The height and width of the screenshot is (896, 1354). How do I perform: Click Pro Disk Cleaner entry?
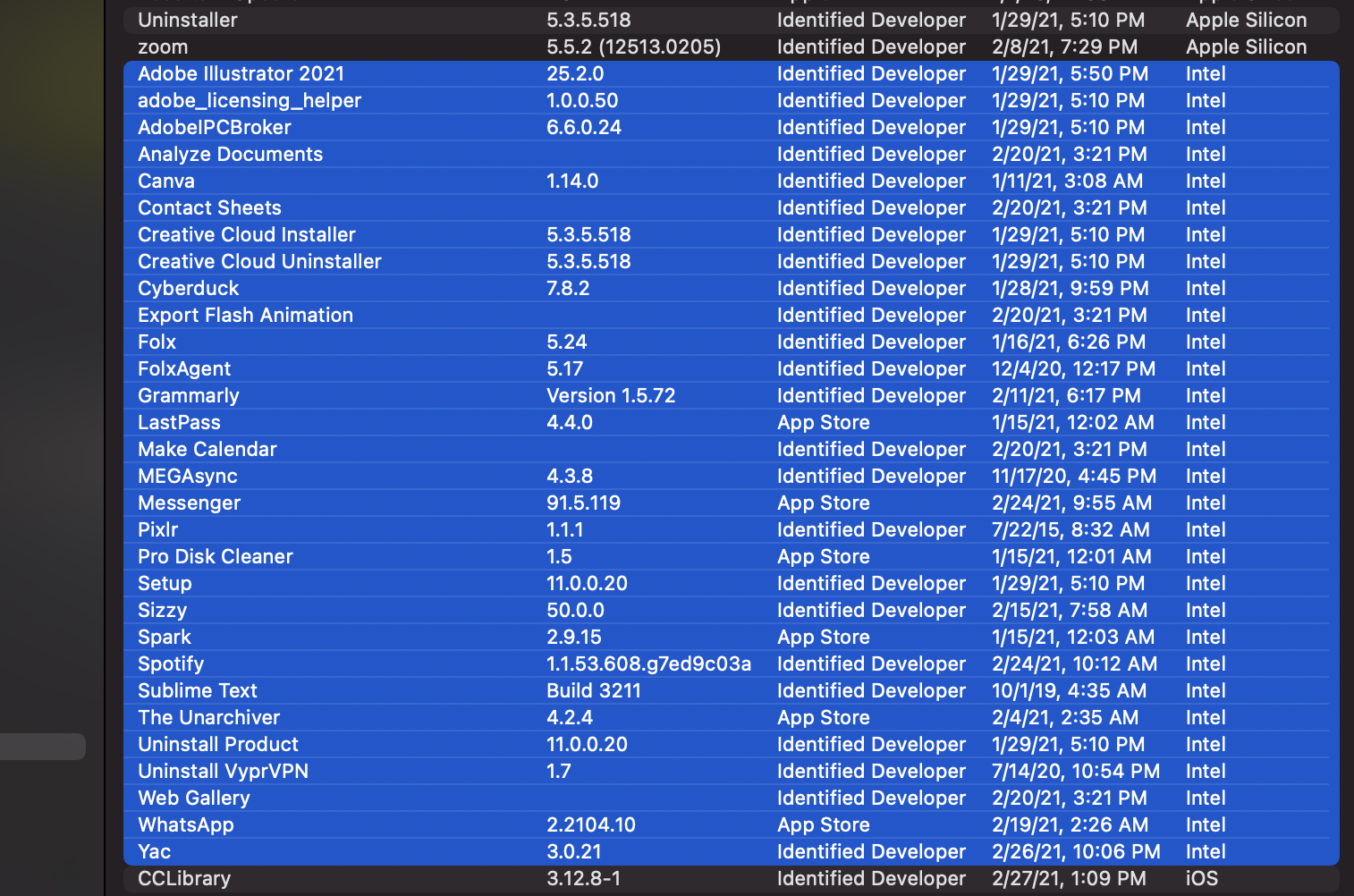click(x=732, y=556)
